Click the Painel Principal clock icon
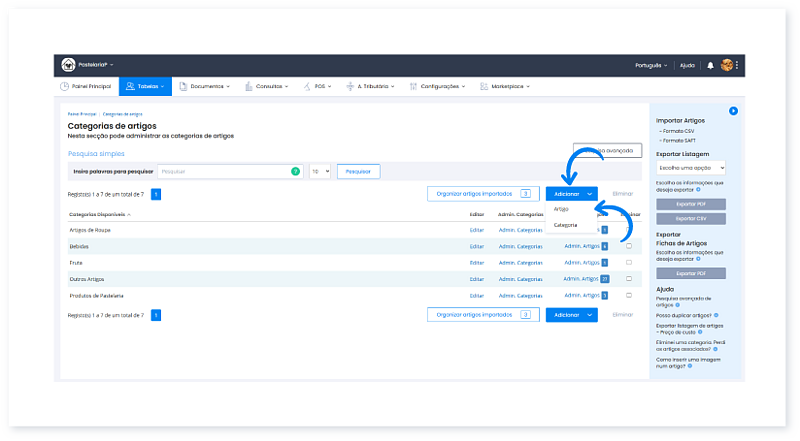Viewport: 800px width, 441px height. pyautogui.click(x=65, y=87)
